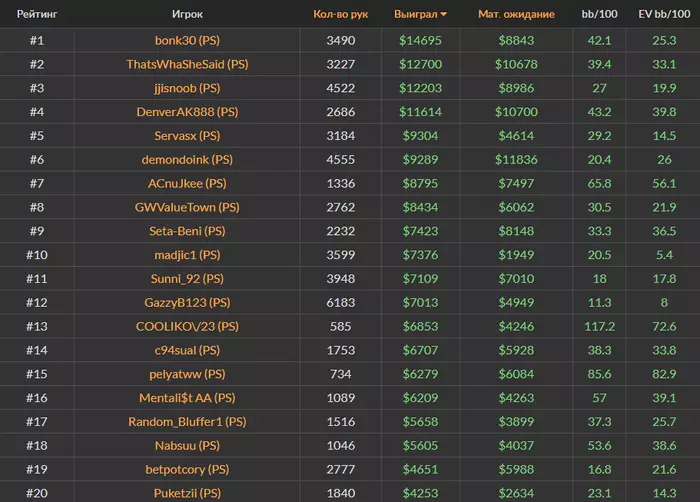
Task: Click Random_Bluffer1 (PS) player name
Action: (x=187, y=421)
